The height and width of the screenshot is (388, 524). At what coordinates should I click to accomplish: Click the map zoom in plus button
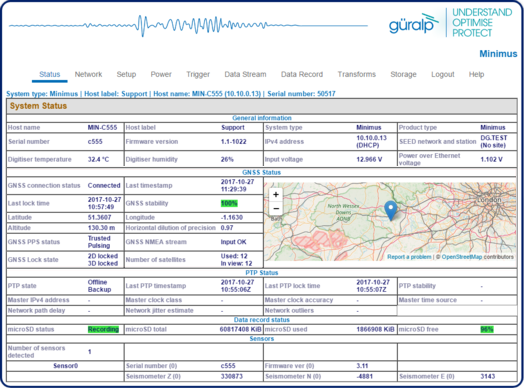tap(276, 195)
